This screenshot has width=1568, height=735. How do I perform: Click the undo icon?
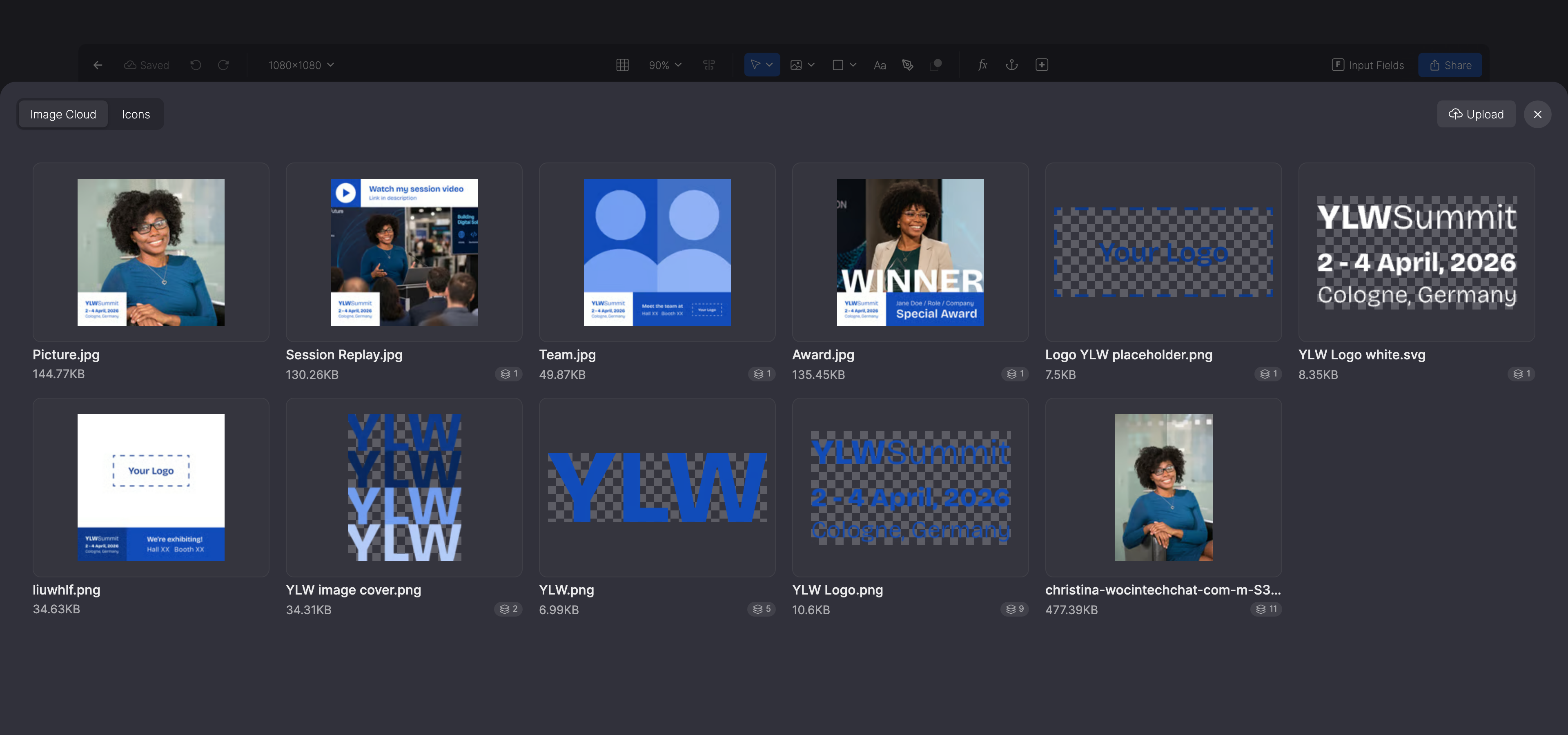[196, 65]
